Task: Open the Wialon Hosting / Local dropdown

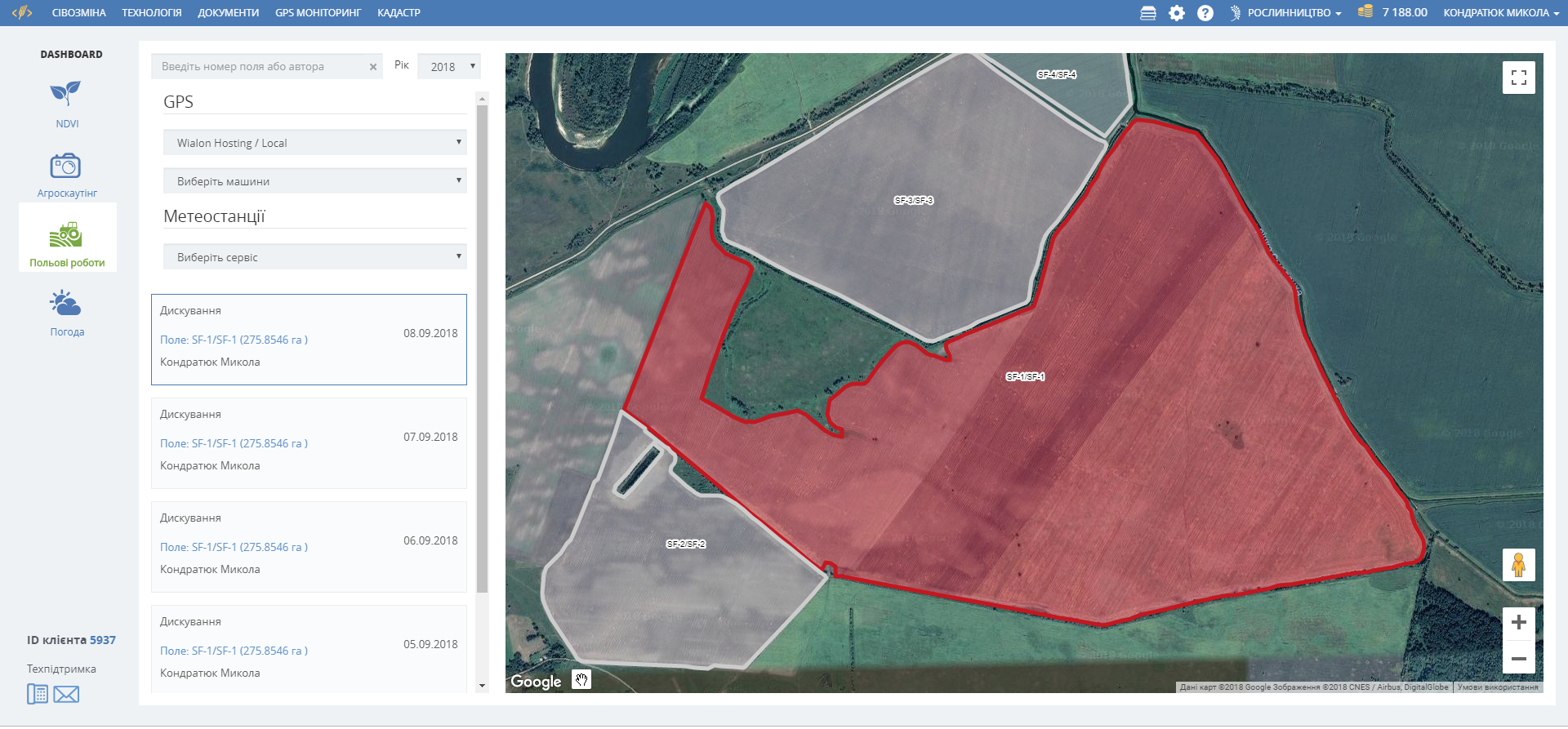Action: [314, 143]
